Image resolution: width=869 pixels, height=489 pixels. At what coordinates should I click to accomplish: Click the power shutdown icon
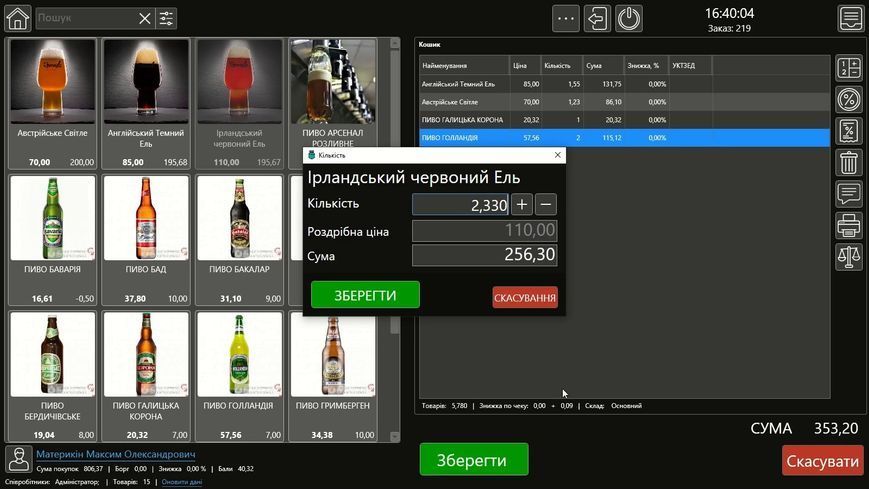click(629, 19)
